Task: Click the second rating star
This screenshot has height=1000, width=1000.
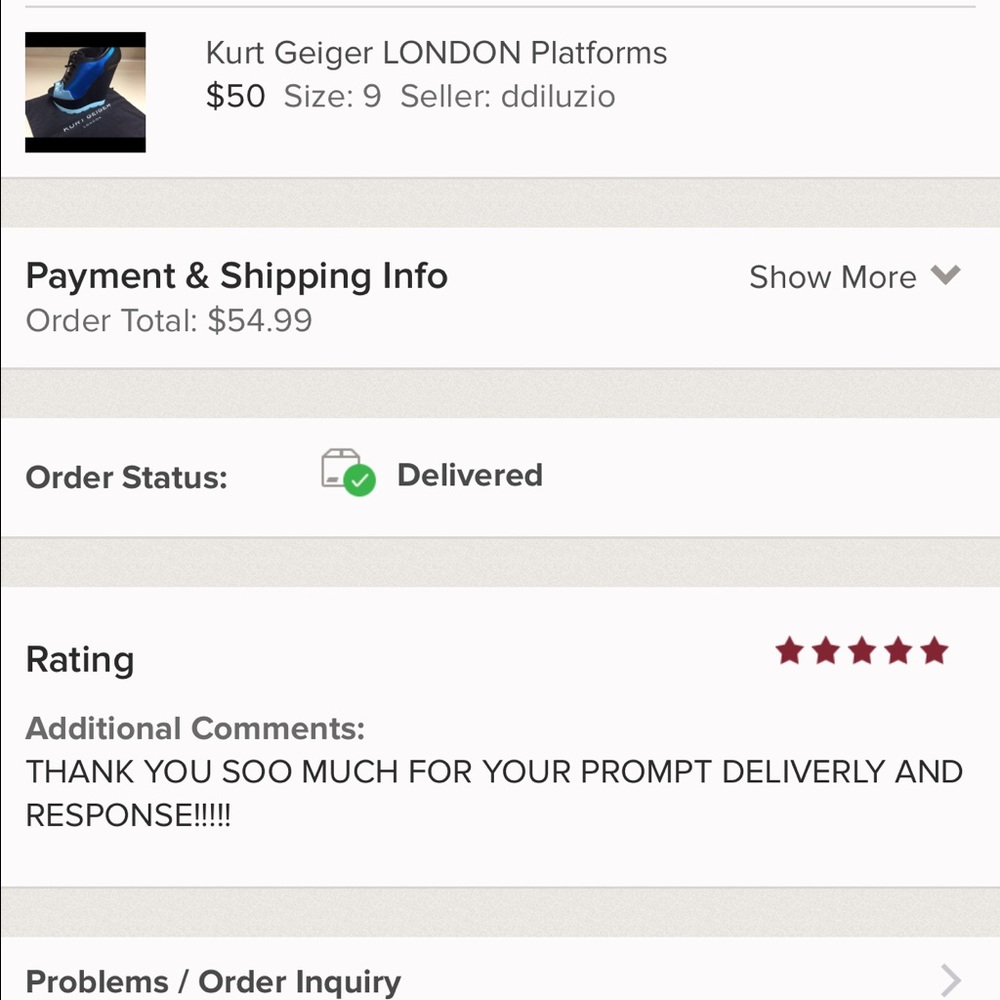Action: click(x=826, y=652)
